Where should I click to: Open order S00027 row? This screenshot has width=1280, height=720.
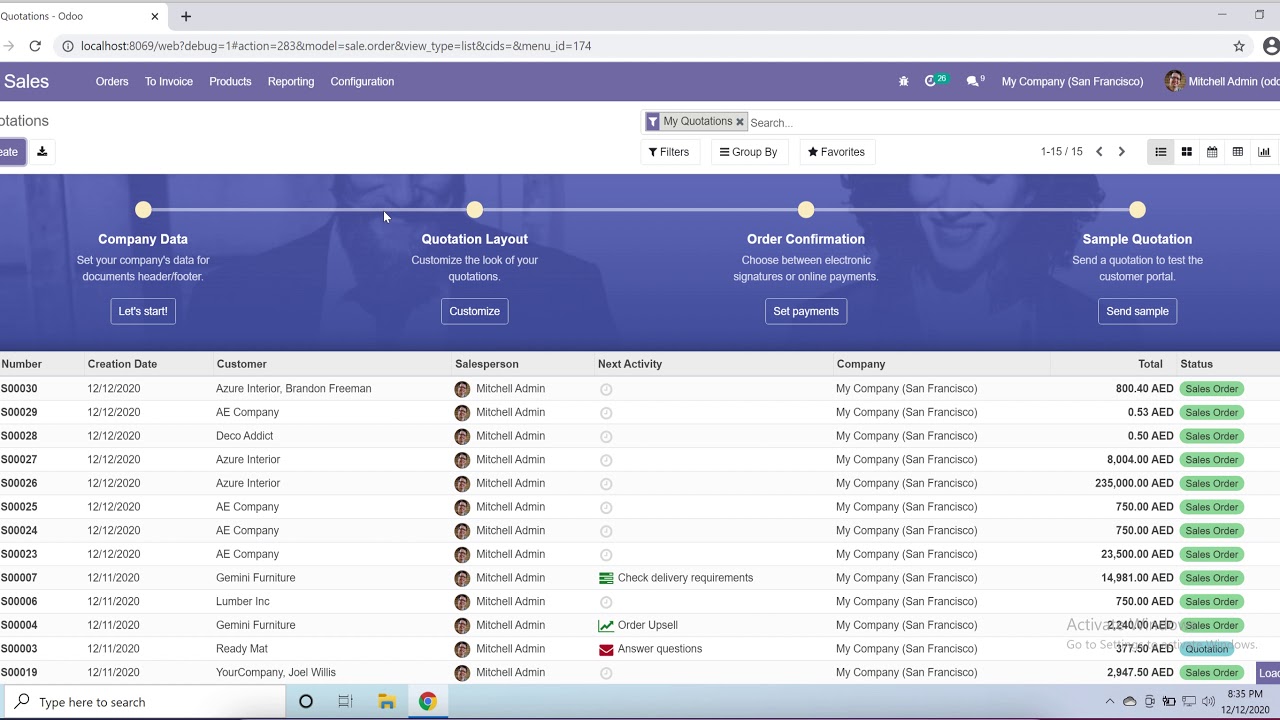click(x=640, y=460)
